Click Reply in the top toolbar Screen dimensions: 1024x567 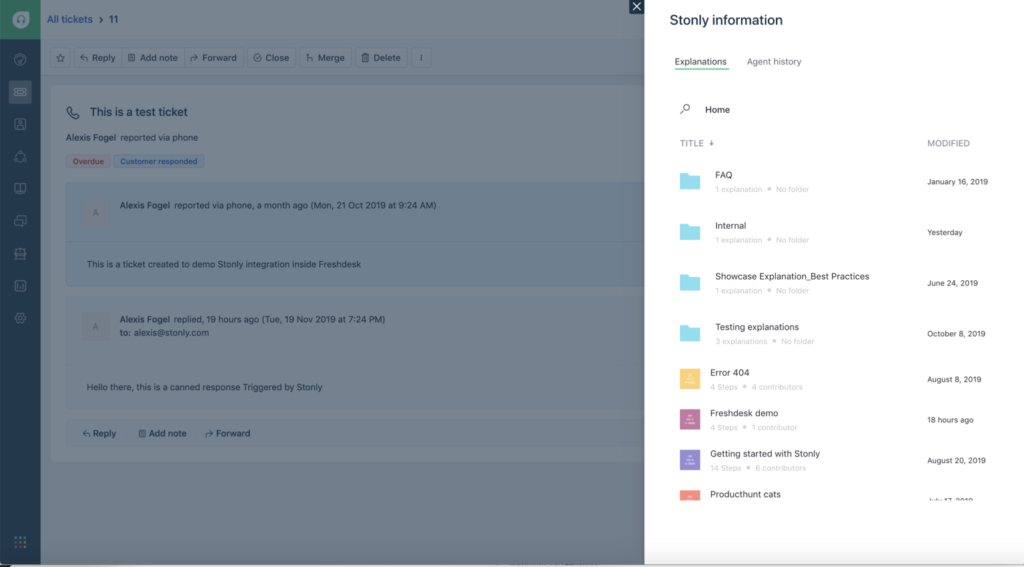tap(98, 57)
